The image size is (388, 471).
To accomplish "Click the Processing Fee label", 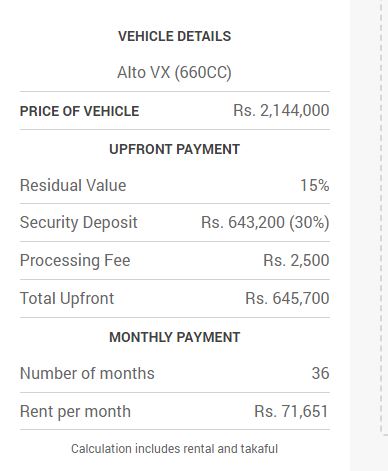I will point(75,260).
